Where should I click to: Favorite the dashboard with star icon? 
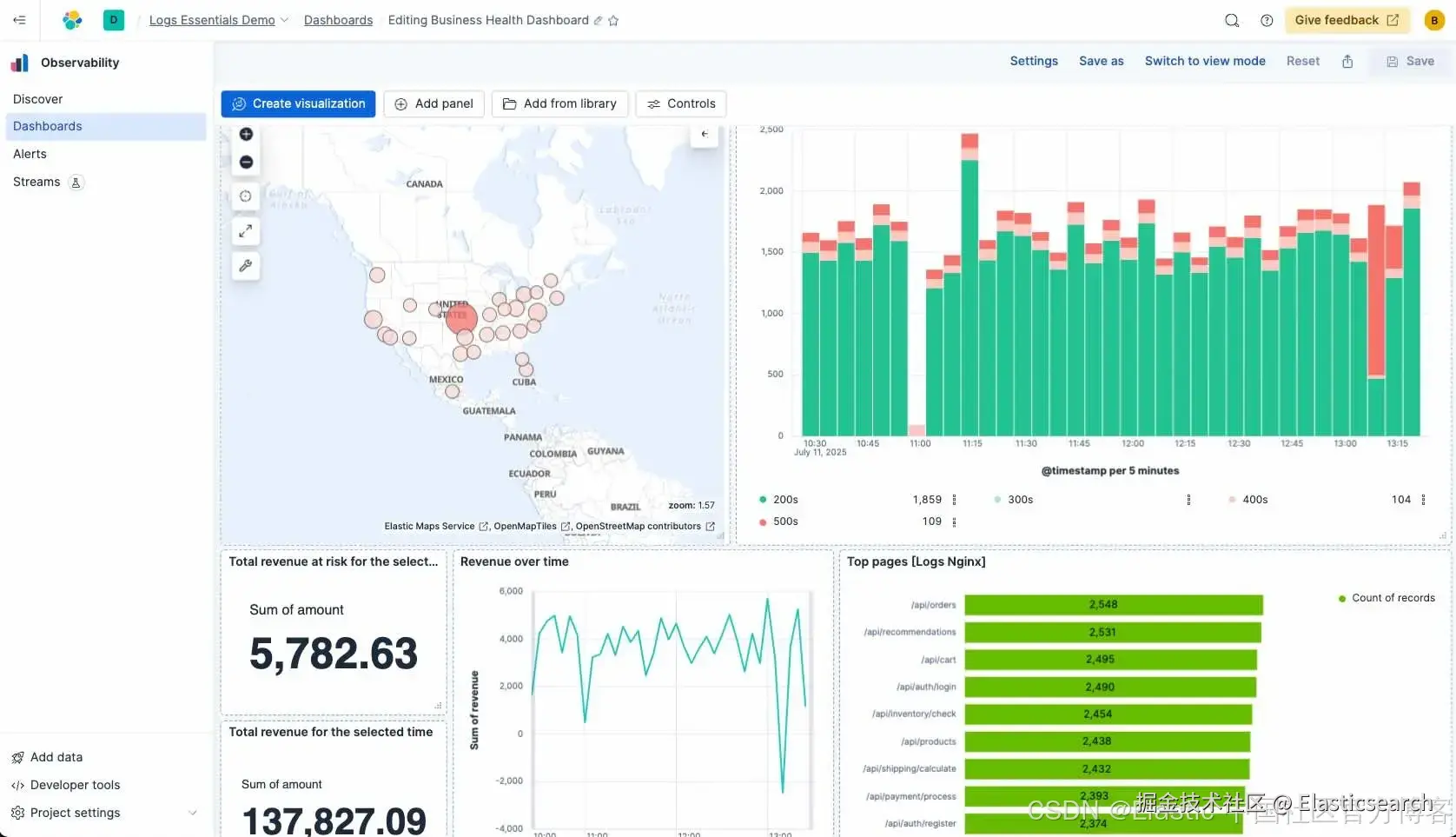click(613, 20)
